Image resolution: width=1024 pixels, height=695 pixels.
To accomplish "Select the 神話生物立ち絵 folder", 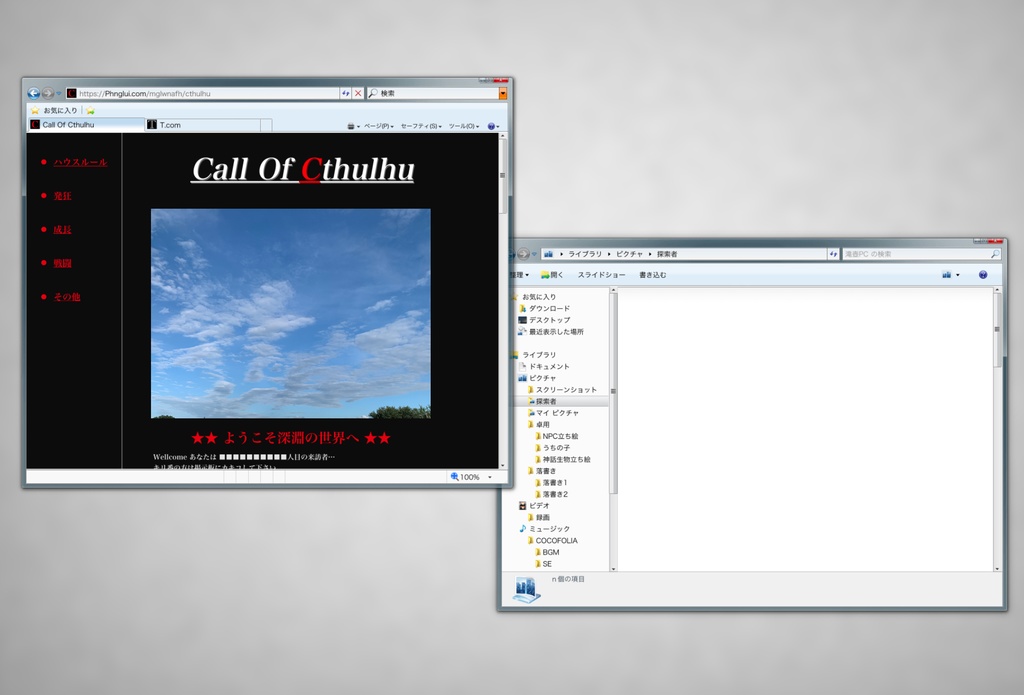I will (x=562, y=460).
